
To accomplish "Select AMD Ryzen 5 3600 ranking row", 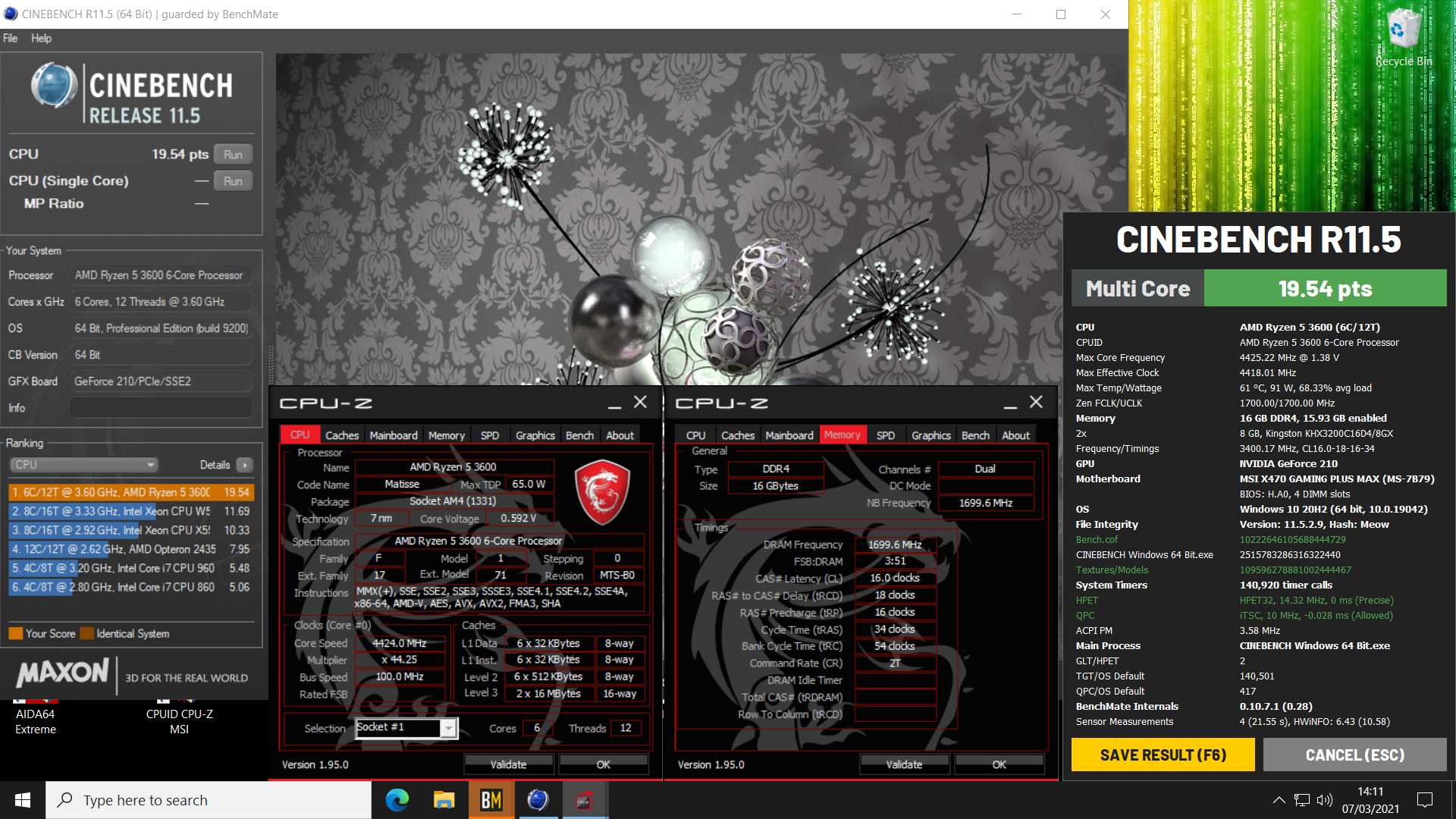I will click(131, 492).
